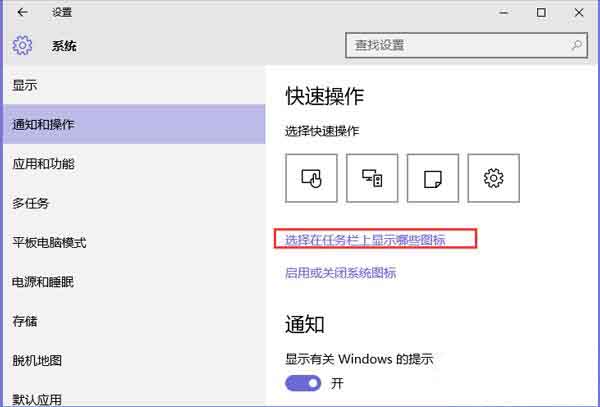Select the tablet mode quick action tile

pos(312,178)
